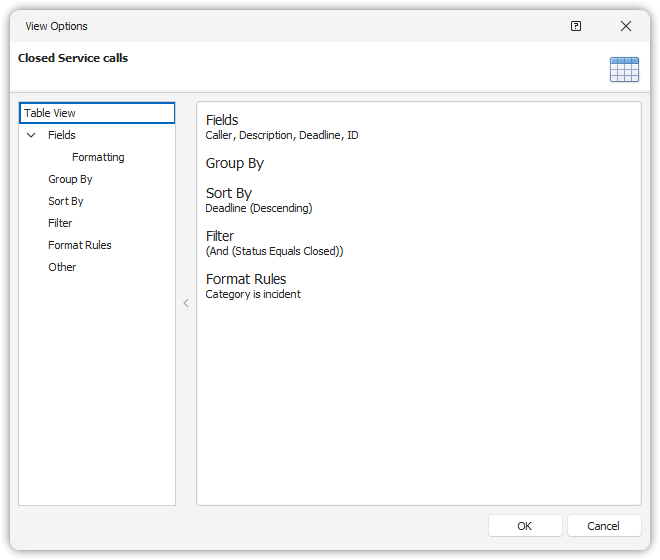Screen dimensions: 660x560
Task: Select Group By in the sidebar
Action: click(70, 179)
